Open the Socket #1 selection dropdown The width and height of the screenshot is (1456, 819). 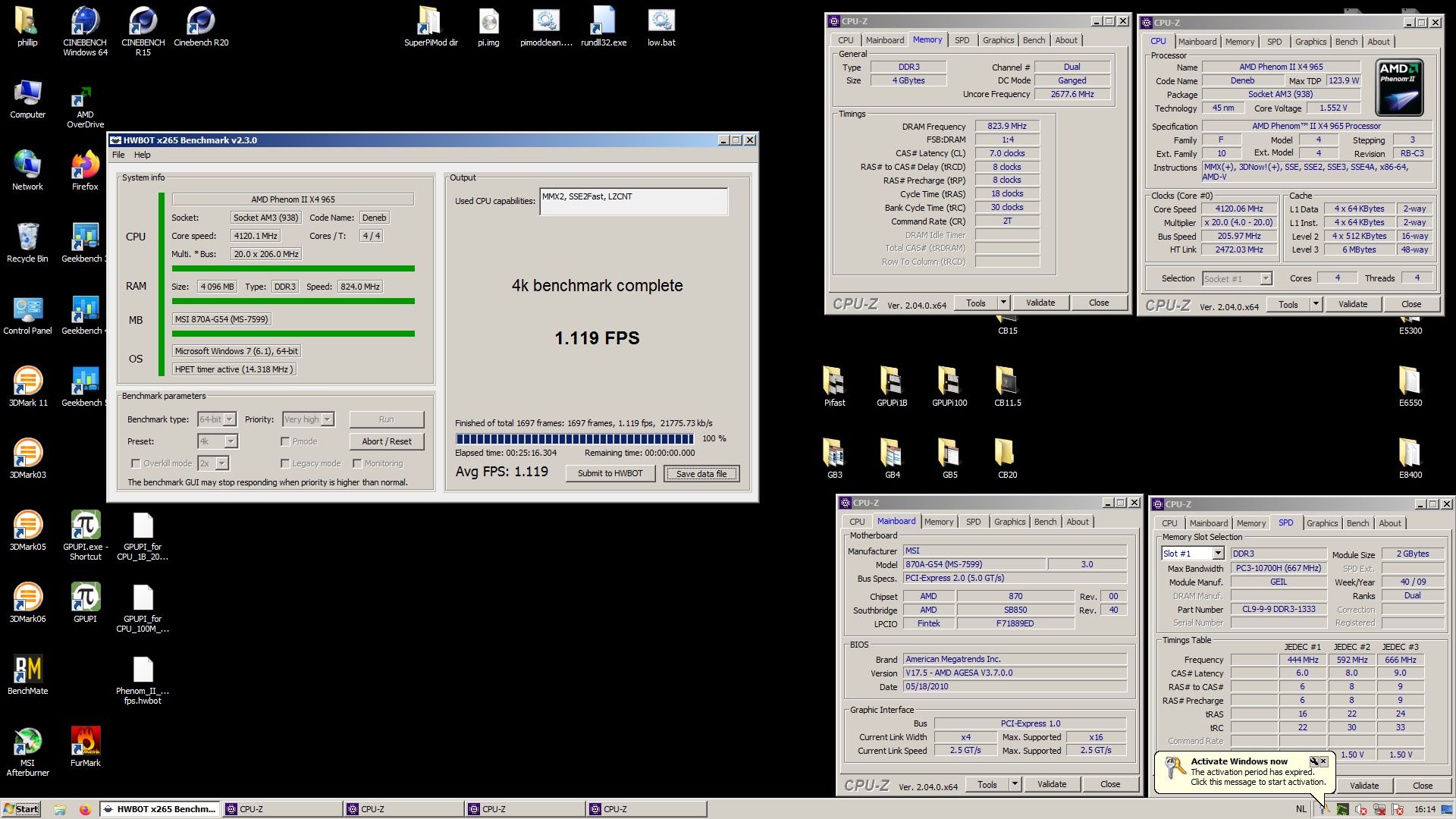1266,278
